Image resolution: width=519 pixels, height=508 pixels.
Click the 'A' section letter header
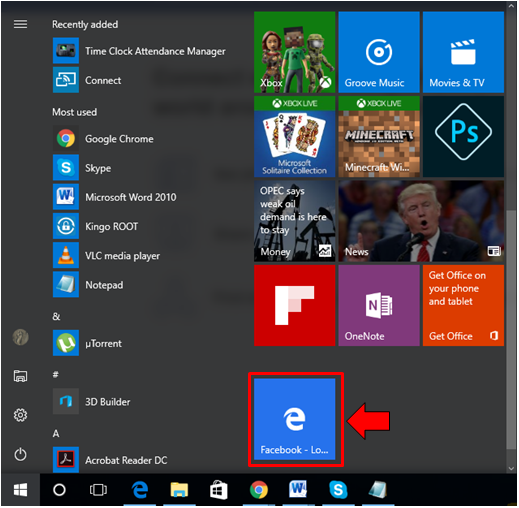(x=56, y=433)
